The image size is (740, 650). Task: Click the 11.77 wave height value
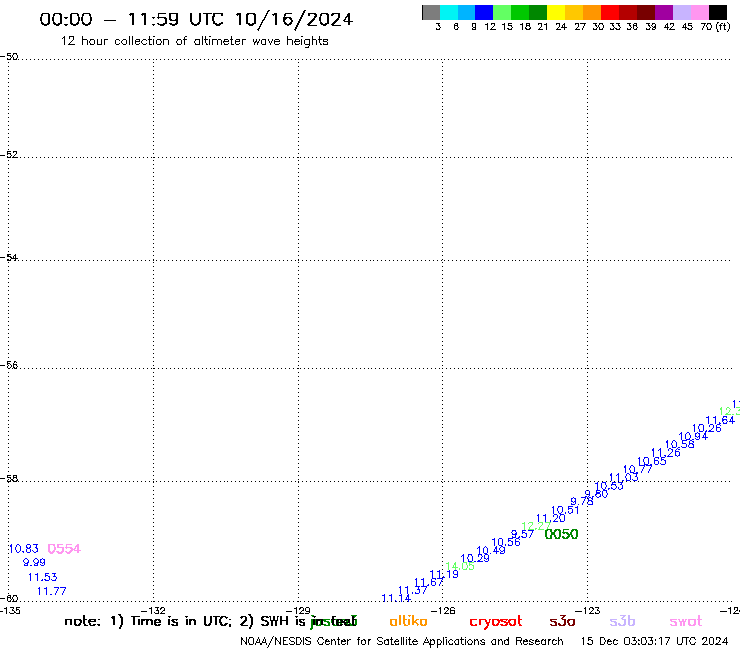click(51, 591)
